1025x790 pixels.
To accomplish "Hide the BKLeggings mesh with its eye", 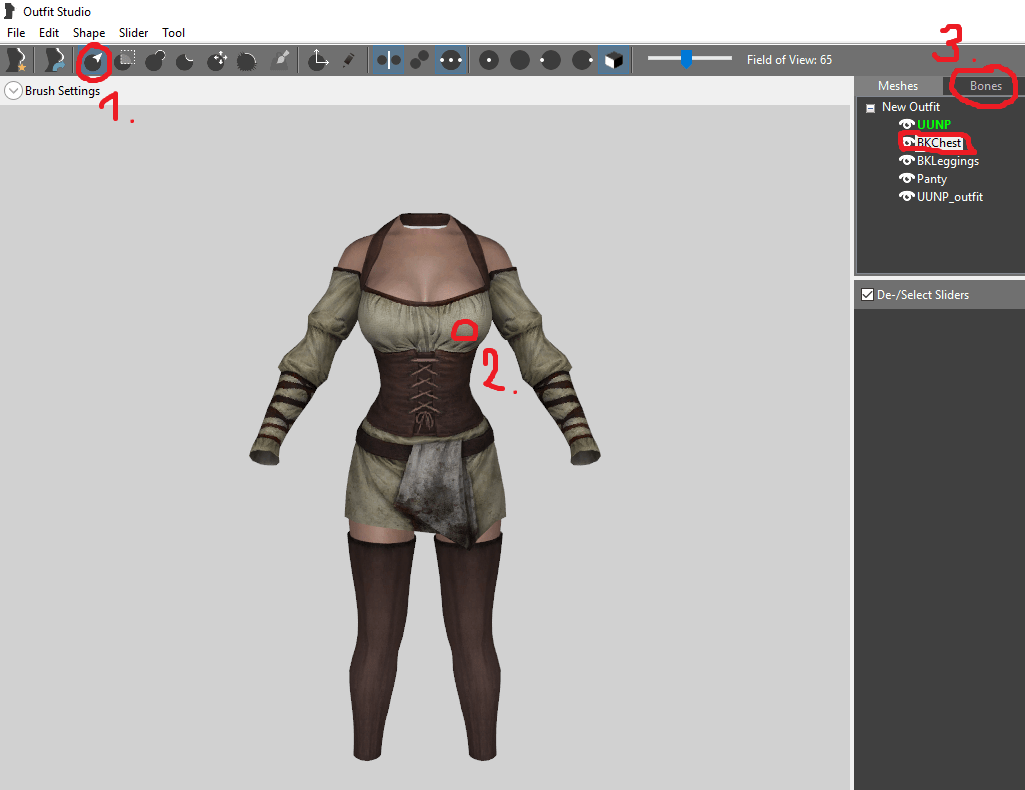I will (906, 160).
